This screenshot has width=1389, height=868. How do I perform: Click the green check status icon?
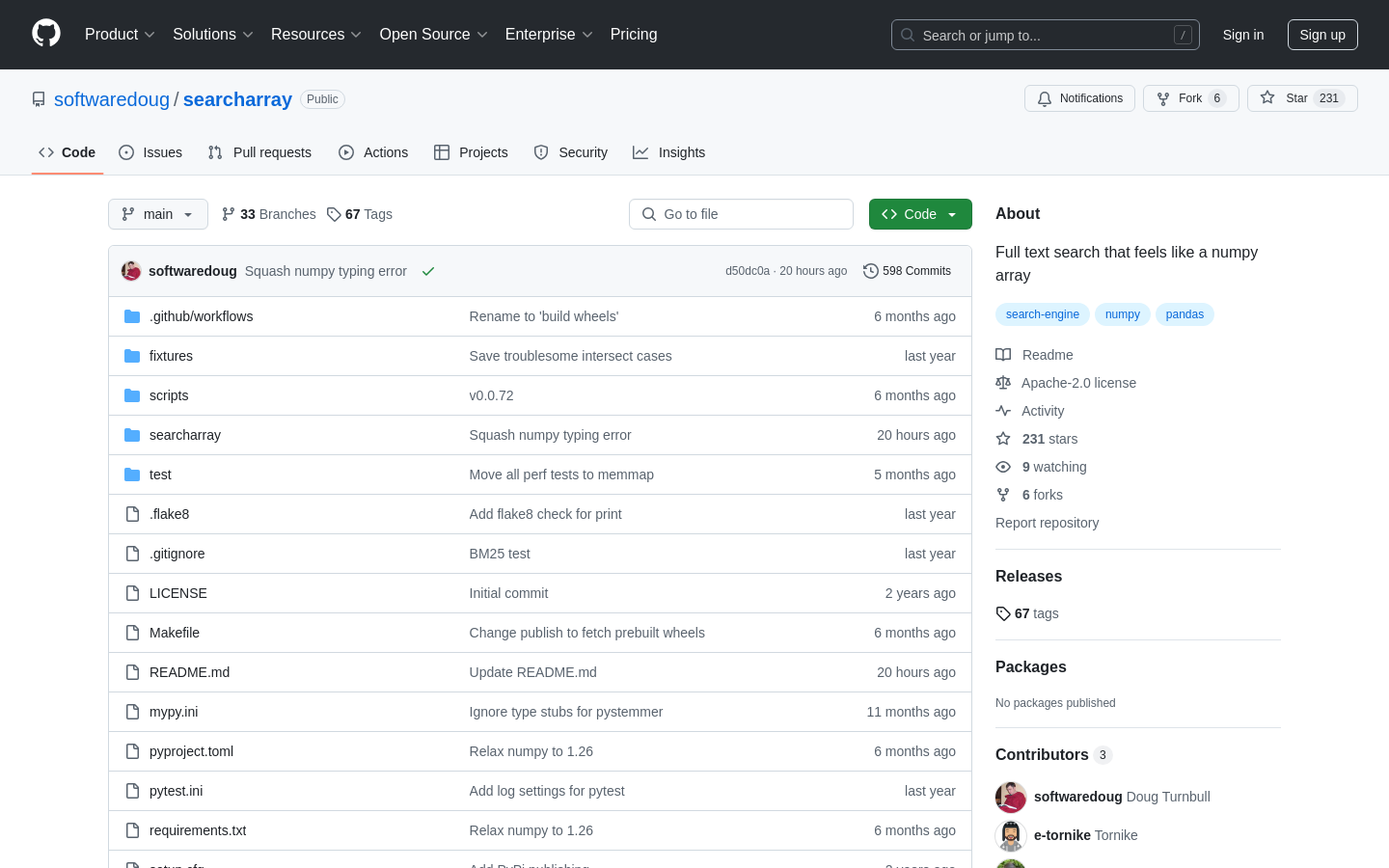(x=428, y=271)
